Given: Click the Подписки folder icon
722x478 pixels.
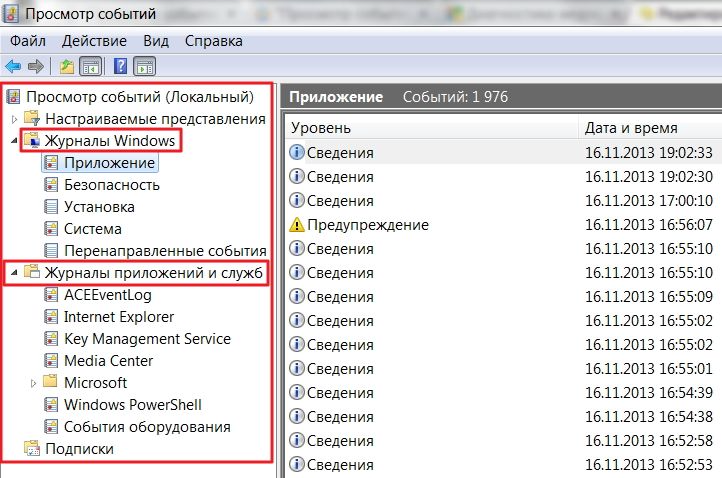Looking at the screenshot, I should [32, 449].
